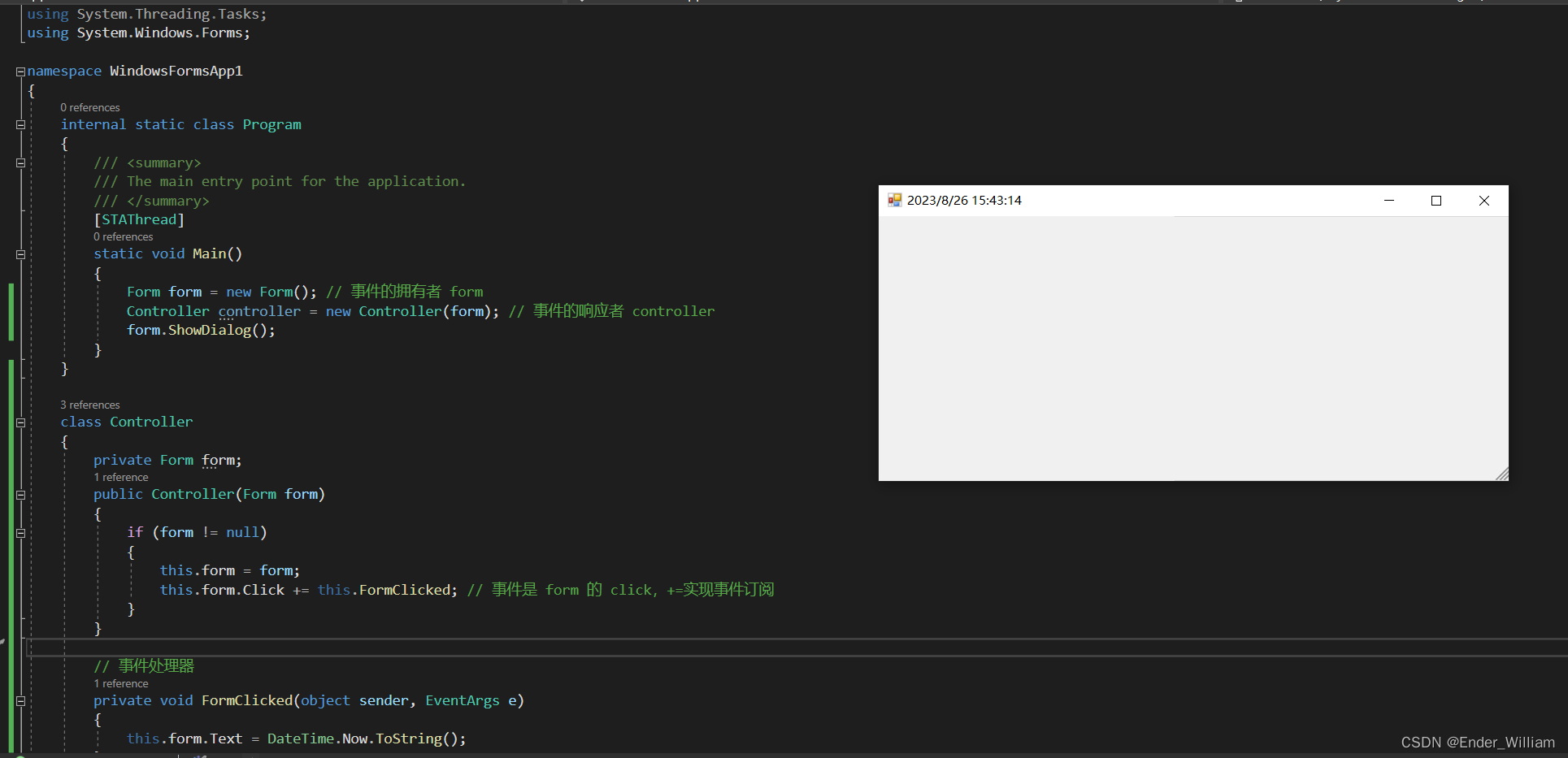1568x758 pixels.
Task: Click the form's bottom-right resize grip
Action: pyautogui.click(x=1501, y=474)
